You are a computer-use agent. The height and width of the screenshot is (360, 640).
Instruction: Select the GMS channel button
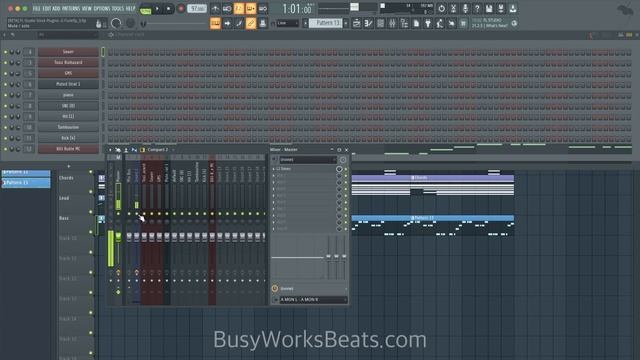tap(68, 73)
